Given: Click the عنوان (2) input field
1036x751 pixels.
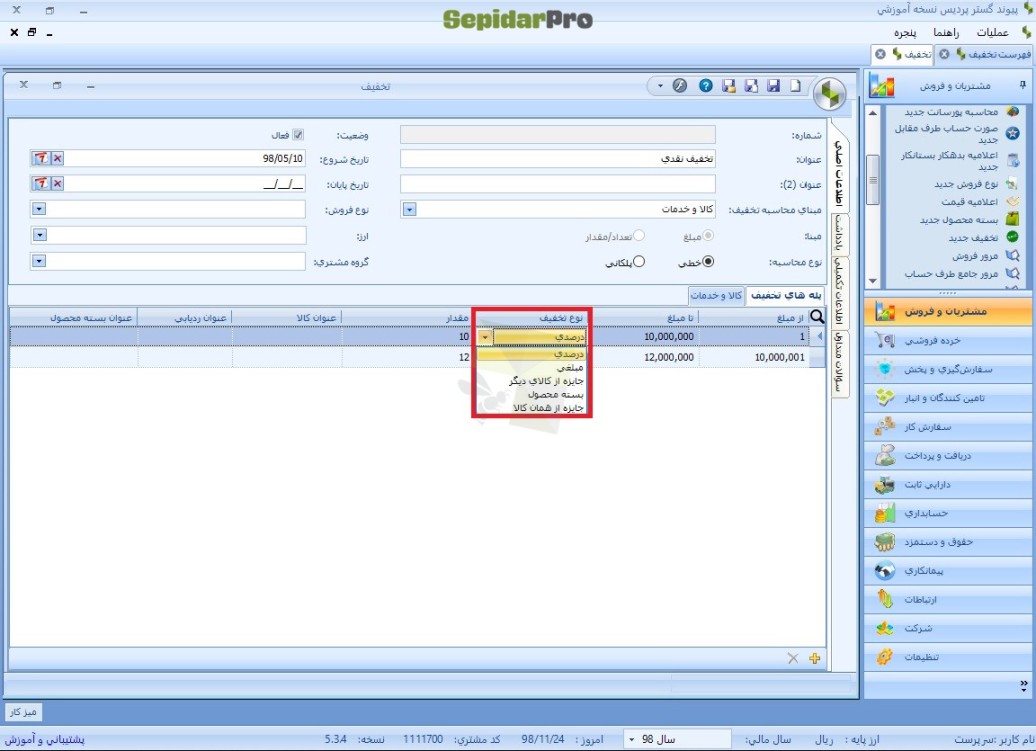Looking at the screenshot, I should click(x=558, y=184).
